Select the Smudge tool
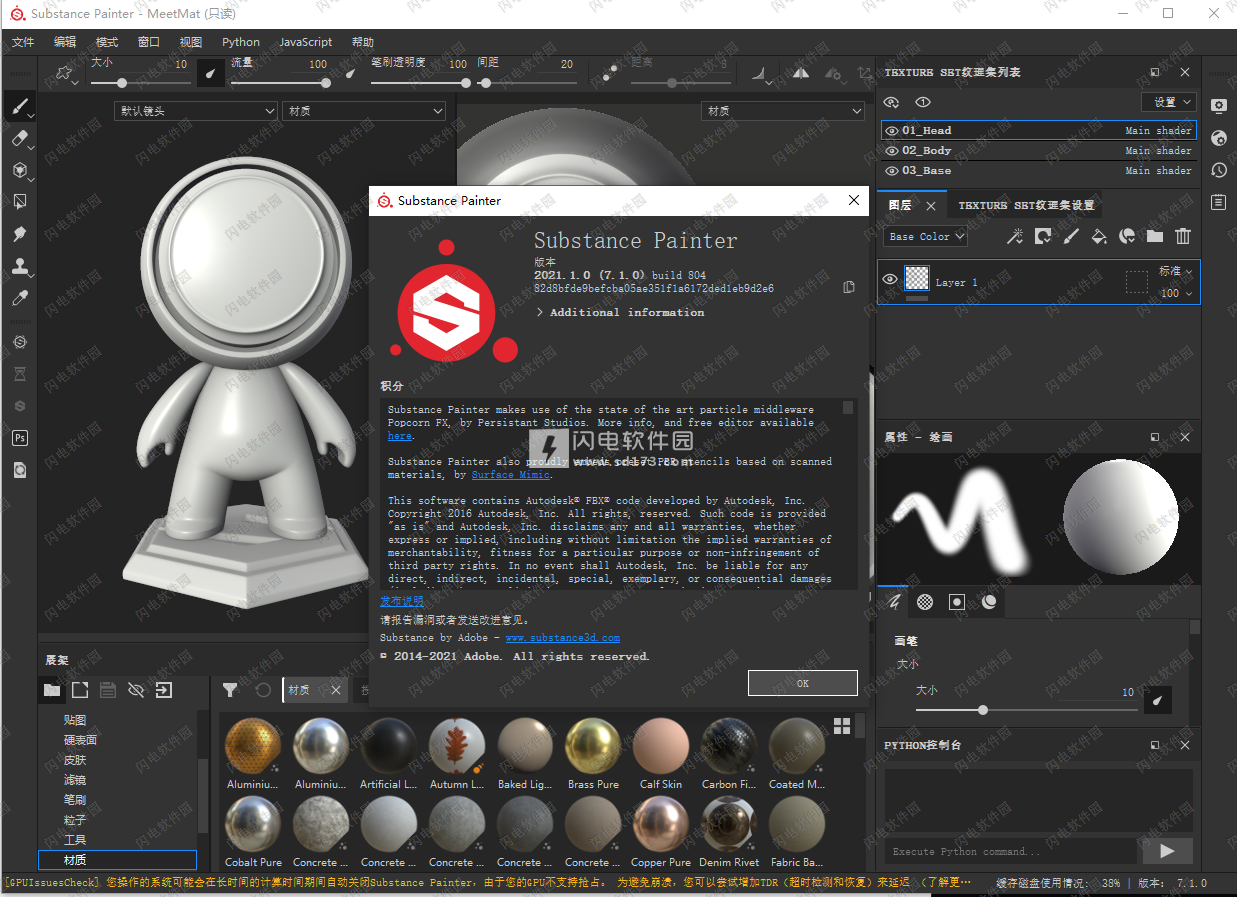The width and height of the screenshot is (1237, 897). point(19,234)
